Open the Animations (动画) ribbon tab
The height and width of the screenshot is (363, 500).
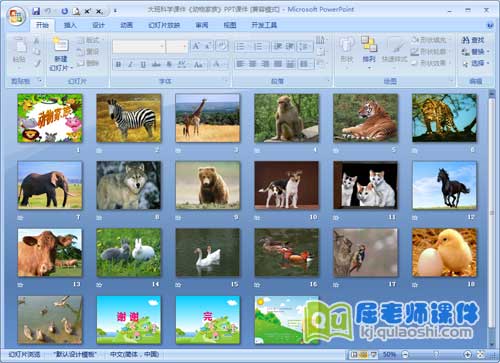[x=126, y=25]
